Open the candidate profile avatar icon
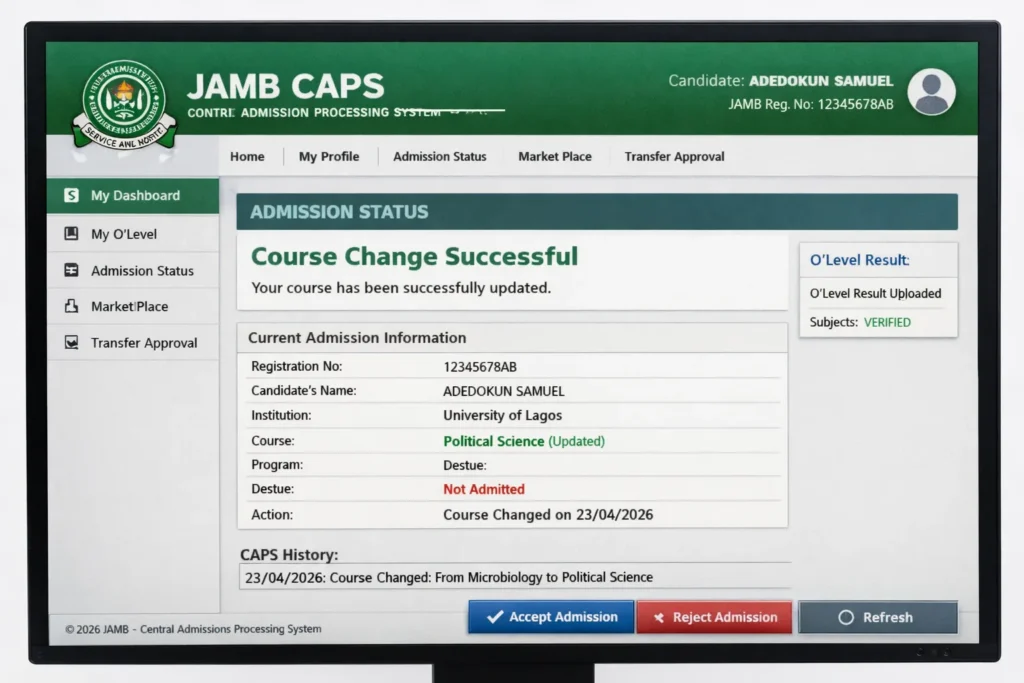Image resolution: width=1024 pixels, height=683 pixels. pos(931,91)
